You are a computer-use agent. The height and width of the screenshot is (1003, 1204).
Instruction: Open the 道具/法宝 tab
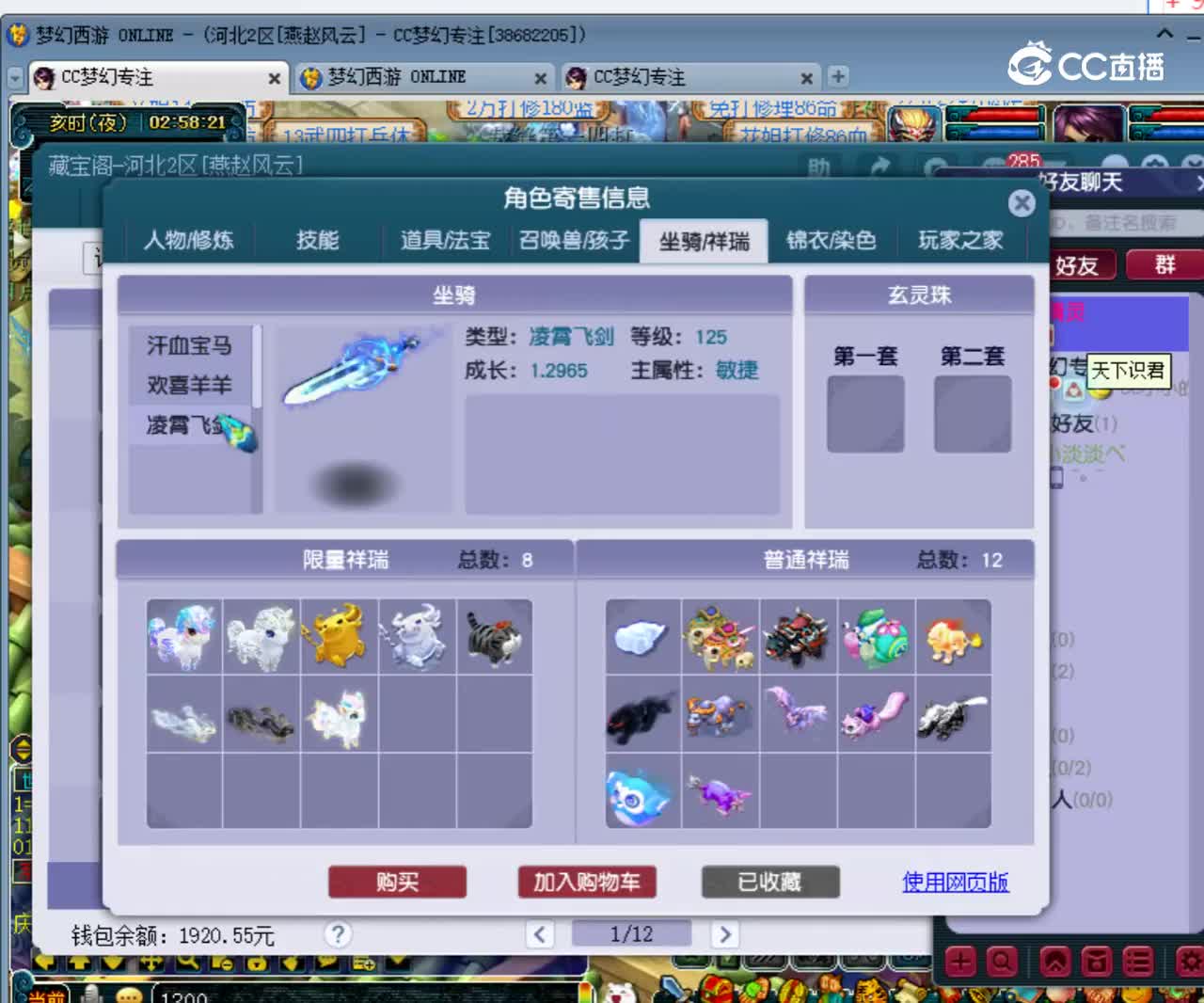click(445, 241)
